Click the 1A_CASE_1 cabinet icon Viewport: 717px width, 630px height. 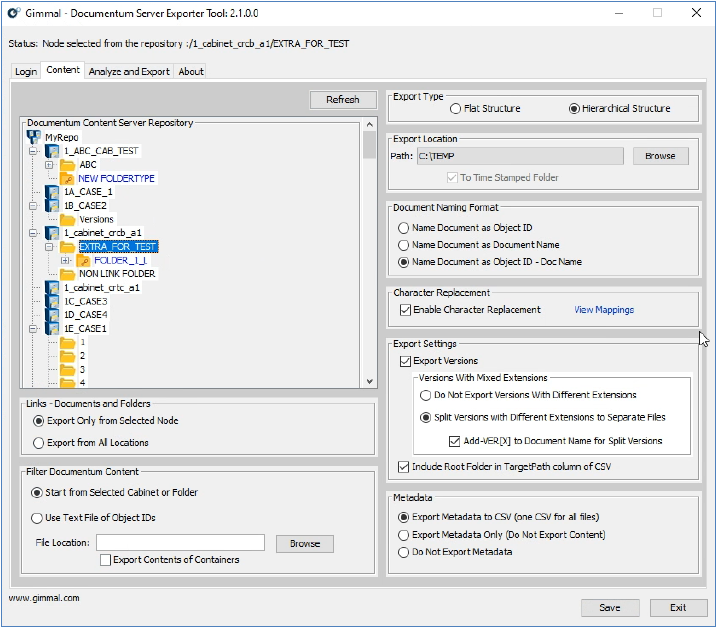pyautogui.click(x=53, y=192)
